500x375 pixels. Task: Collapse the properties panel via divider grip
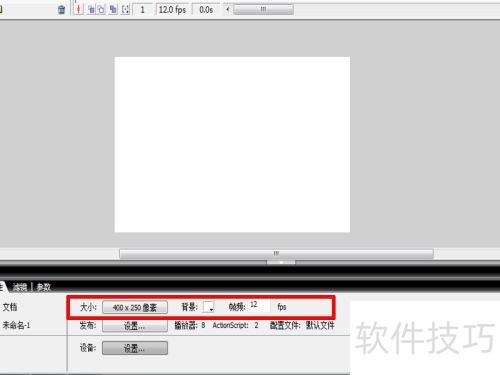coord(281,263)
